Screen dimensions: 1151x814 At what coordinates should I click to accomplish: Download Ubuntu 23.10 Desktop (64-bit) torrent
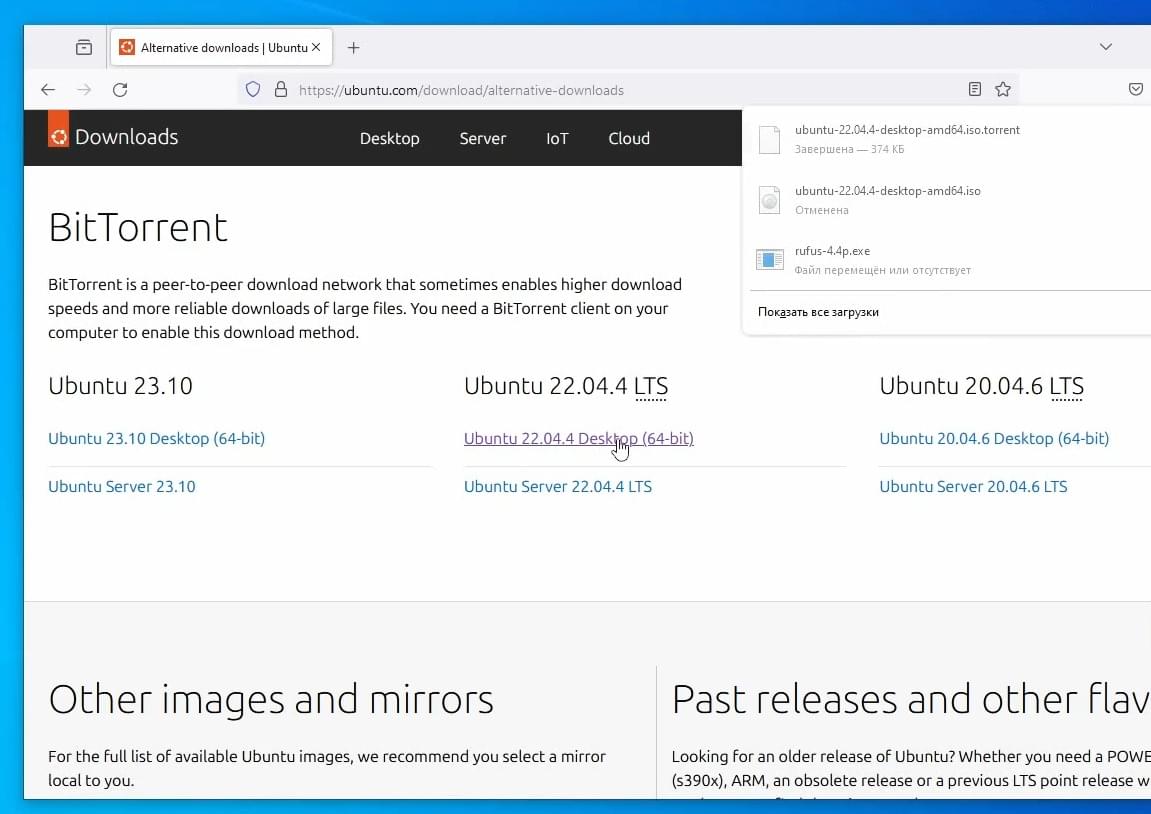click(x=156, y=438)
